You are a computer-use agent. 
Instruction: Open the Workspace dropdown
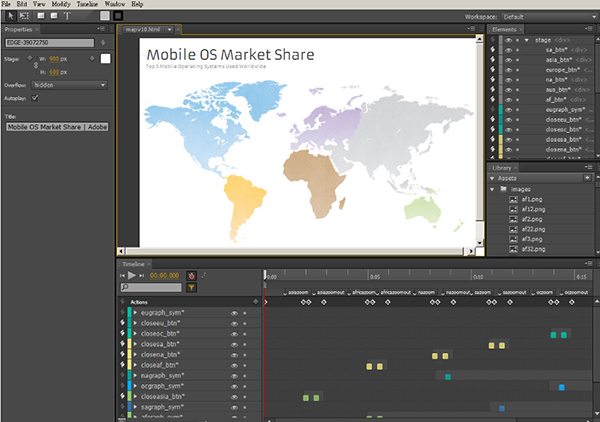[x=547, y=17]
